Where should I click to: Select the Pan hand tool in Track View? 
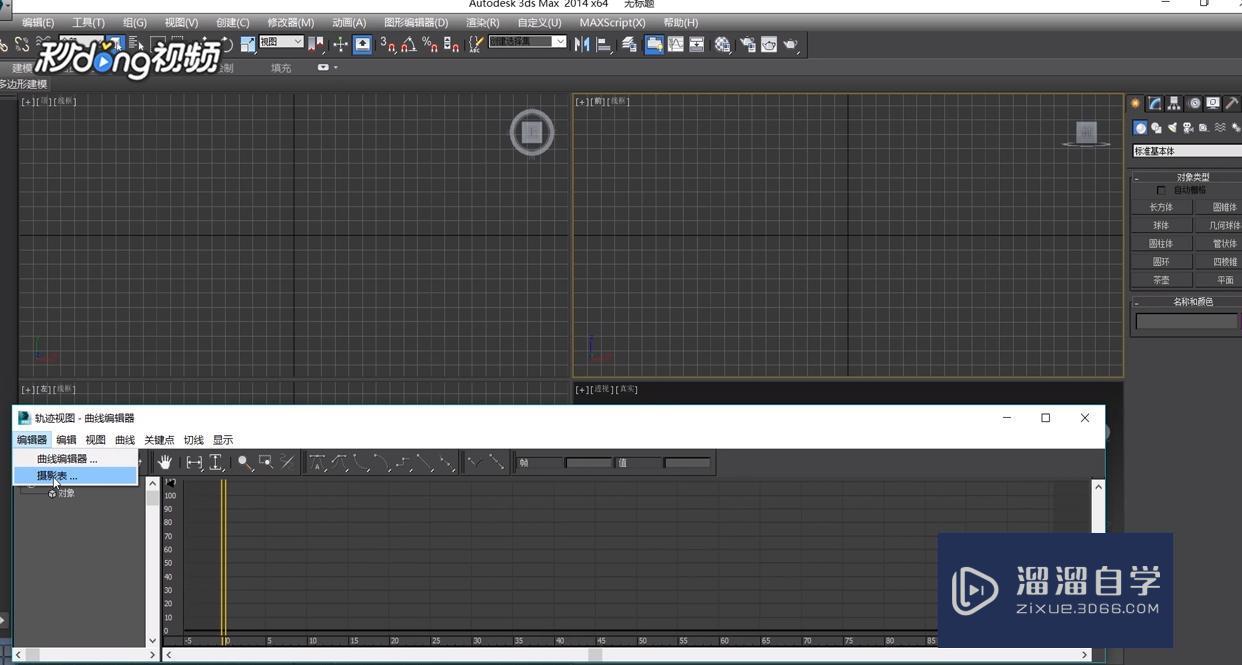(x=166, y=462)
